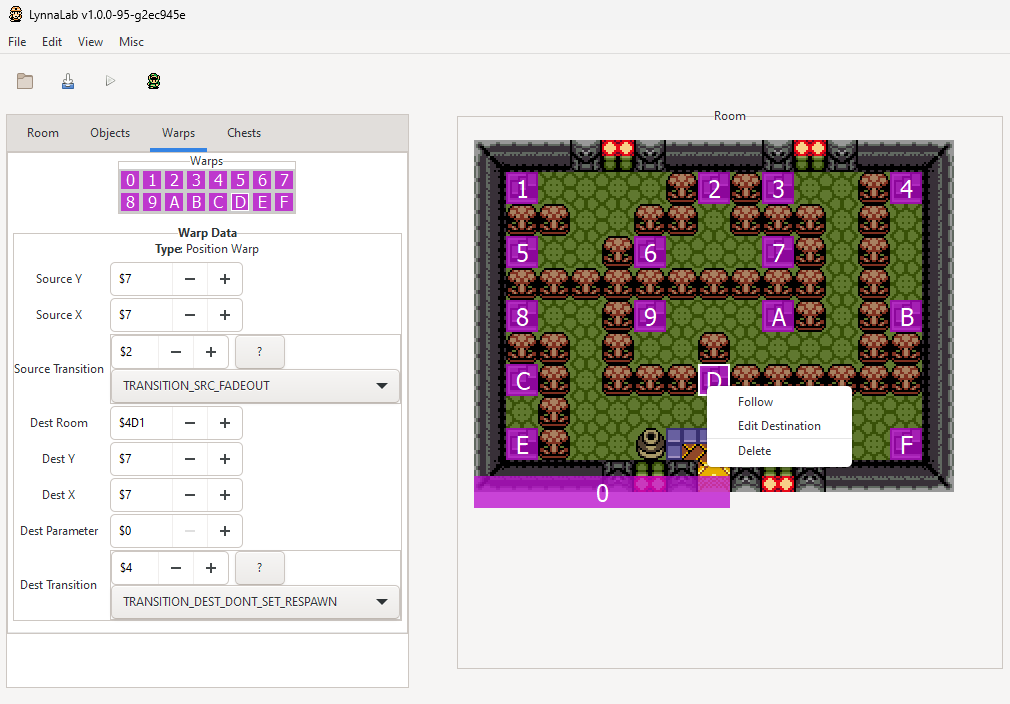Increase the Dest Room value

tap(225, 423)
